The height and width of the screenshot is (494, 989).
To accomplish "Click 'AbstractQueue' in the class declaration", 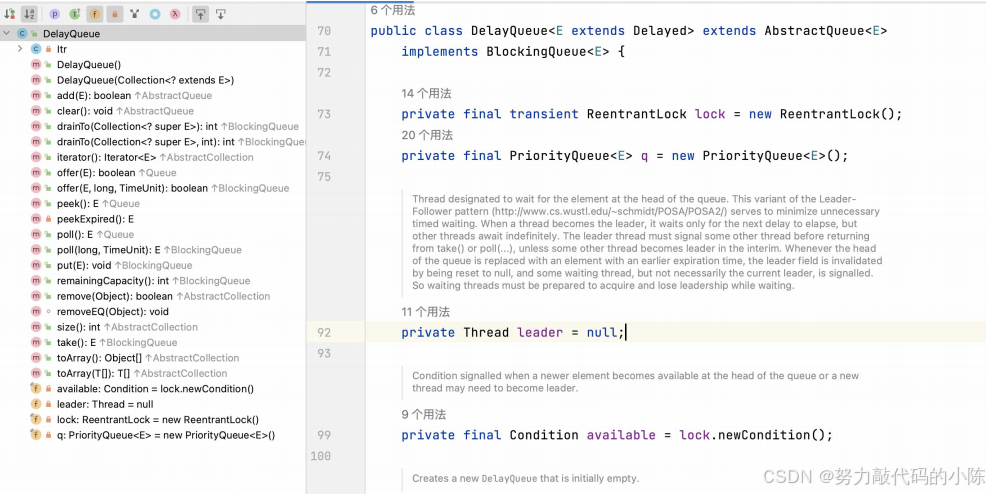I will coord(814,31).
